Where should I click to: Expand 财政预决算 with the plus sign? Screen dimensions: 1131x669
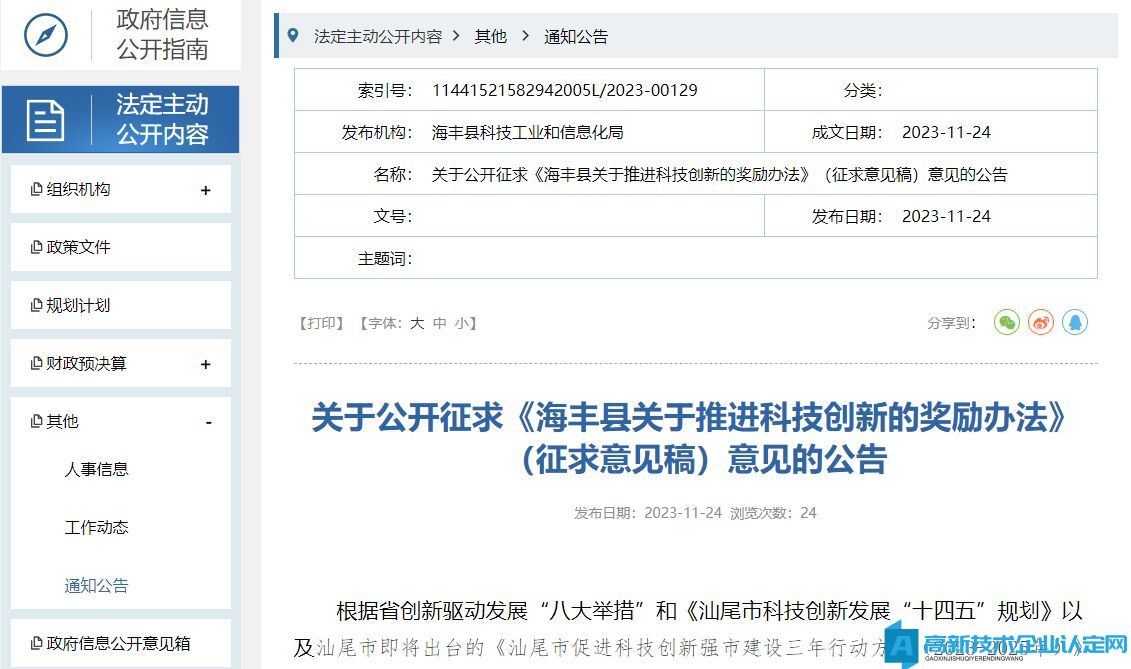point(206,364)
